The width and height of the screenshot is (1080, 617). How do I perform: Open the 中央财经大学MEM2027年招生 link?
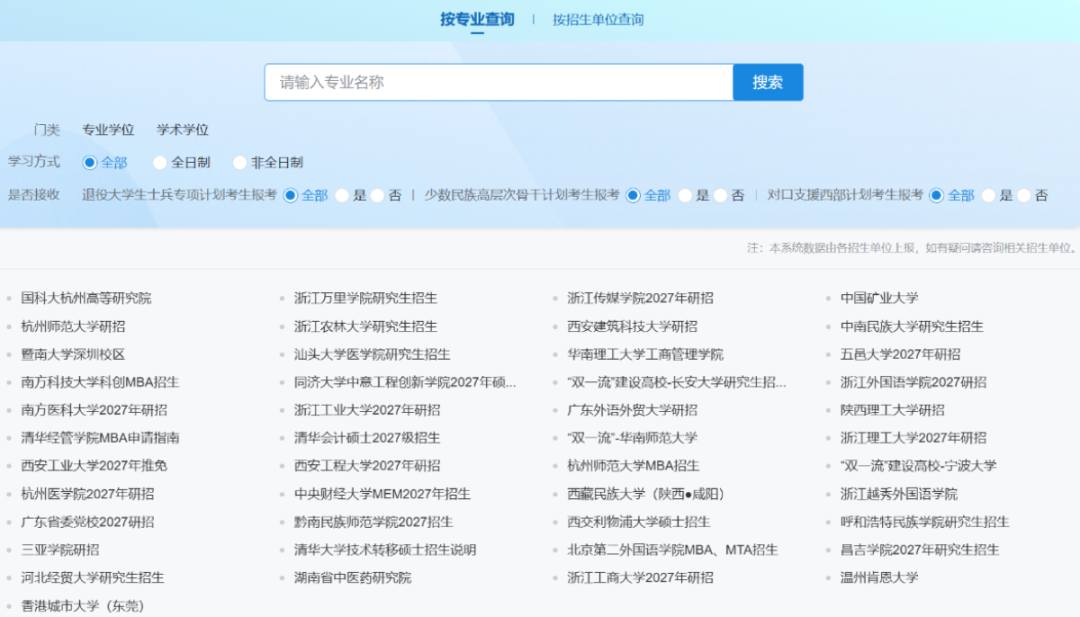(x=382, y=494)
